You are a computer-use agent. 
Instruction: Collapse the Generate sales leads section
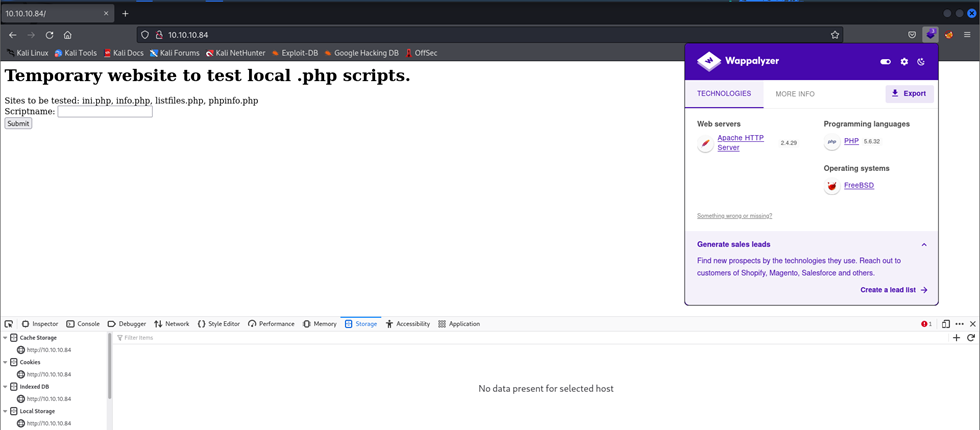(x=924, y=244)
